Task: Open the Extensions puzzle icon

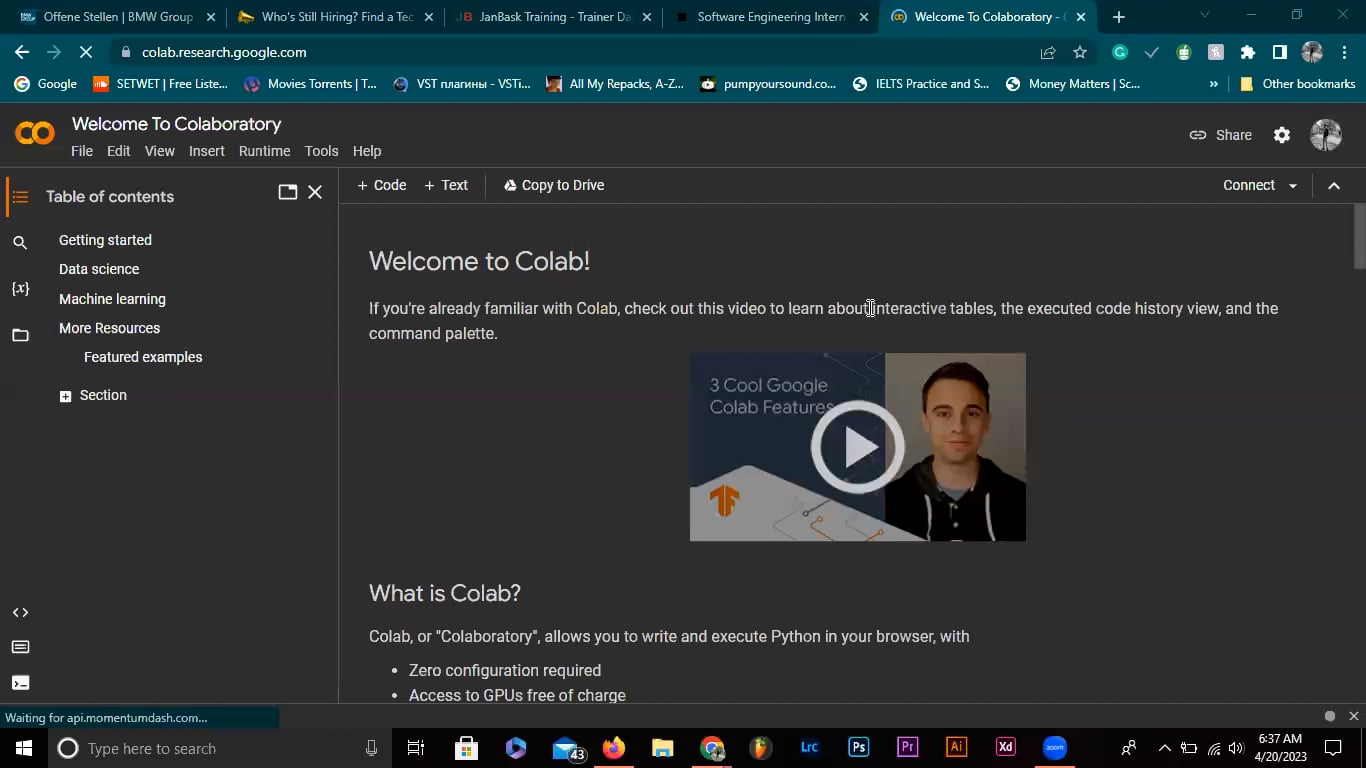Action: coord(1247,52)
